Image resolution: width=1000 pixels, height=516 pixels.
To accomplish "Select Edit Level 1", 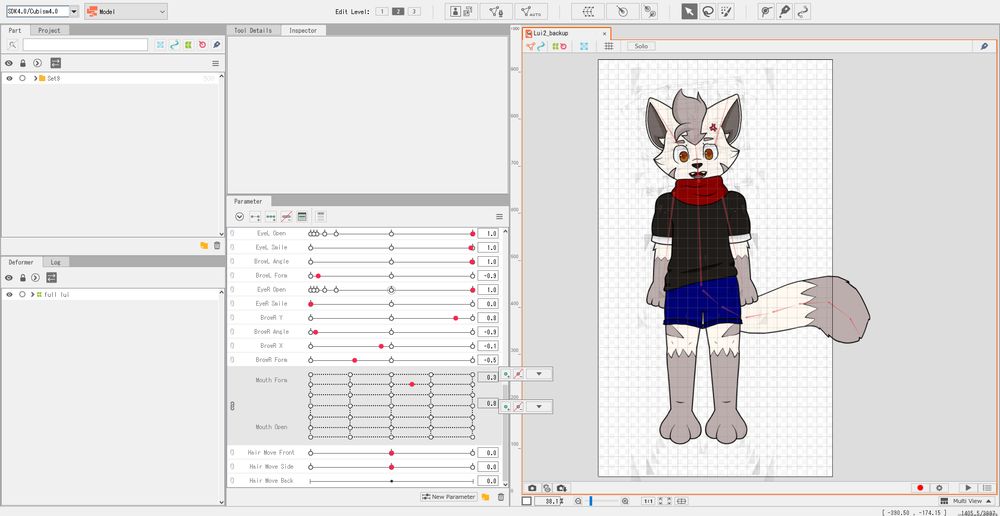I will tap(381, 11).
